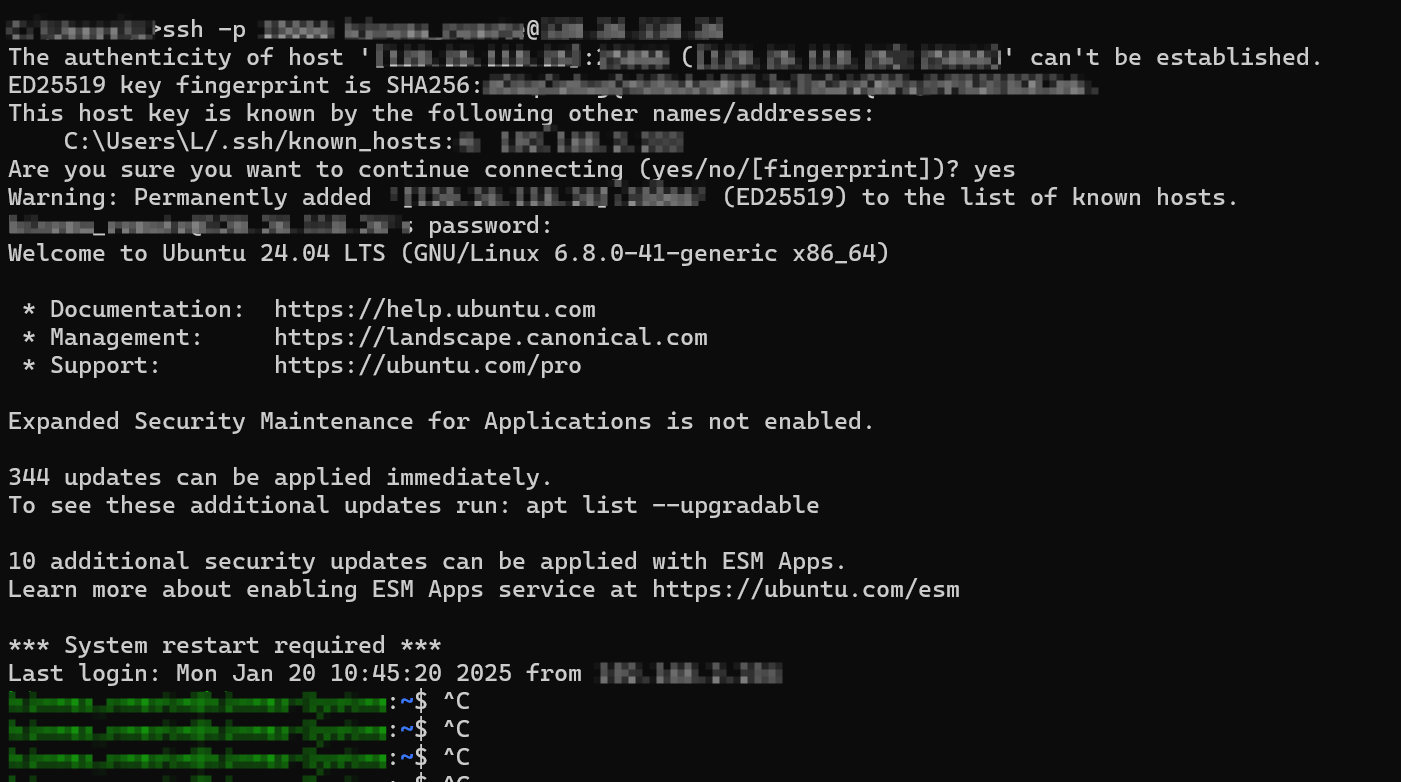Click the '10 additional security updates' line
This screenshot has height=782, width=1401.
coord(428,562)
